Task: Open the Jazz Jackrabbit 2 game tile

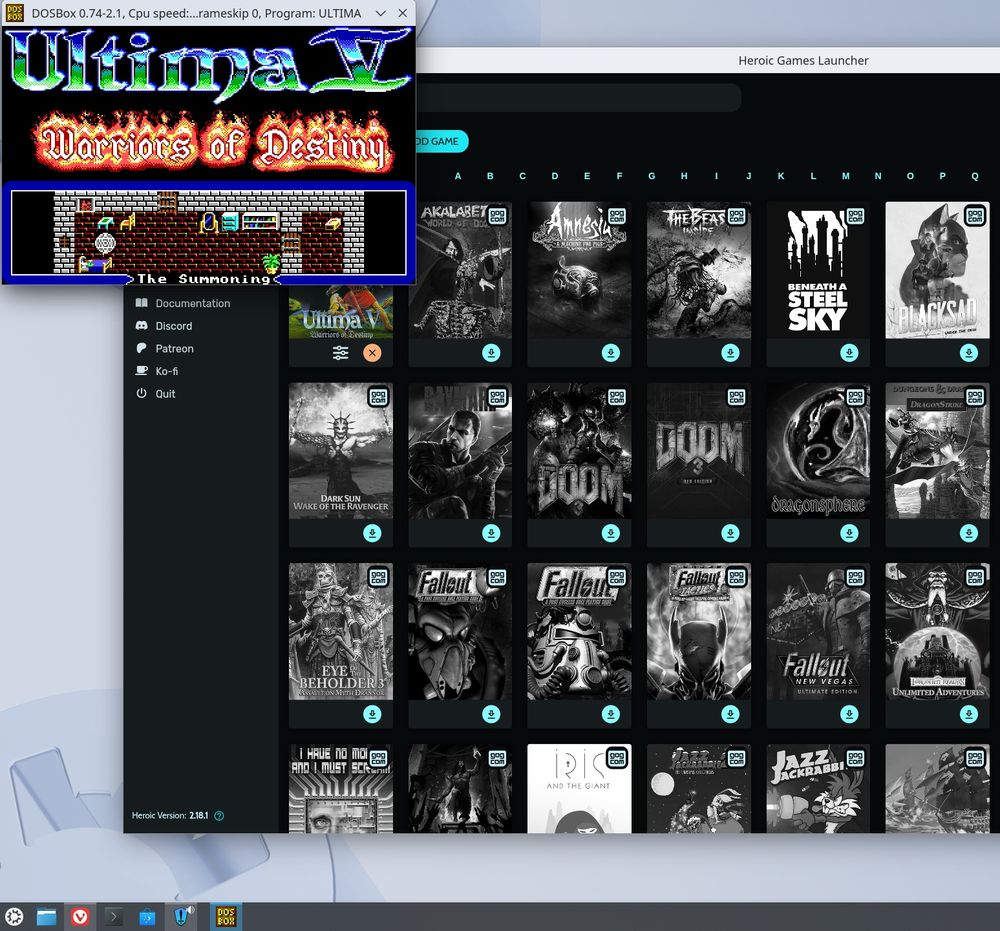Action: point(818,790)
